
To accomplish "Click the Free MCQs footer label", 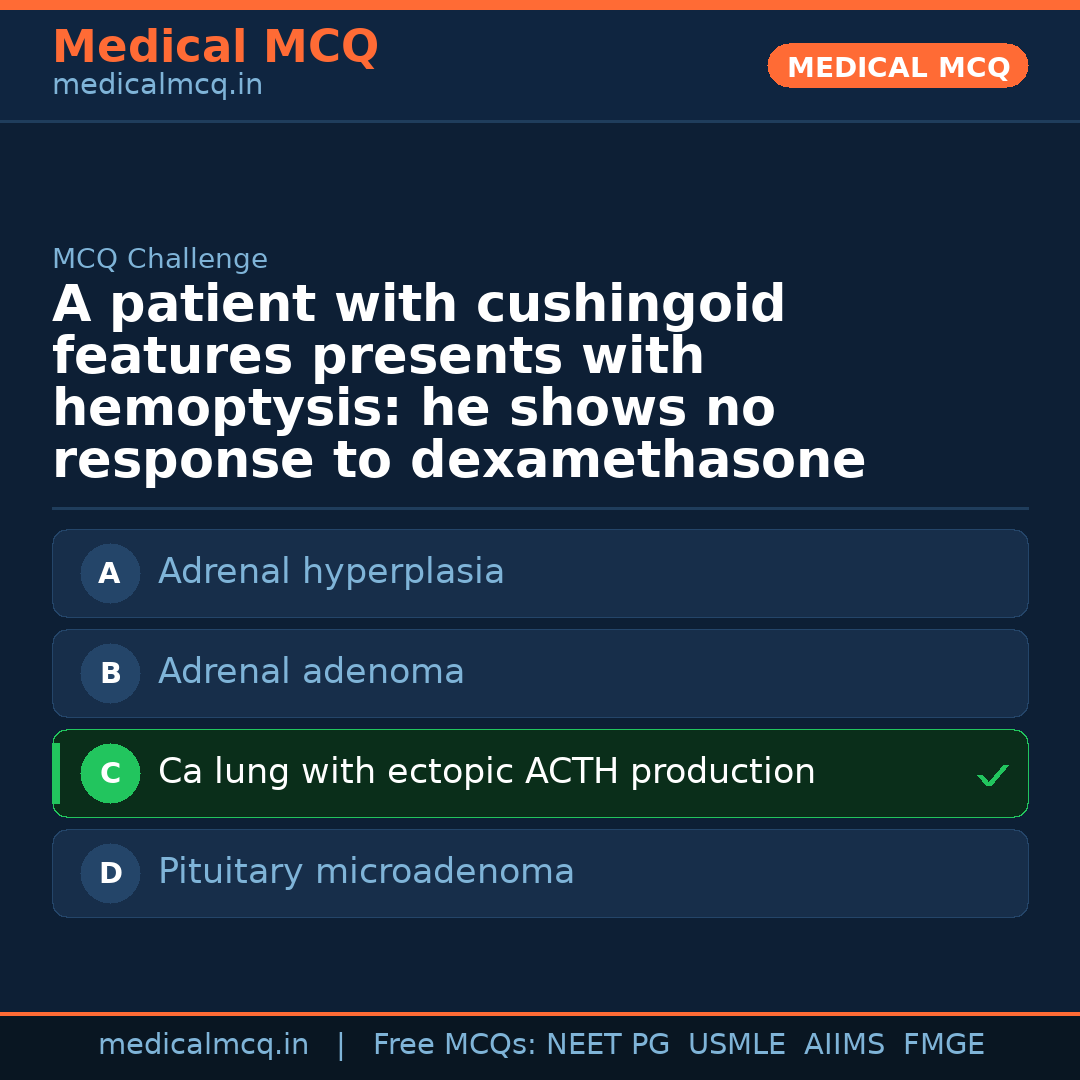I will 454,1045.
